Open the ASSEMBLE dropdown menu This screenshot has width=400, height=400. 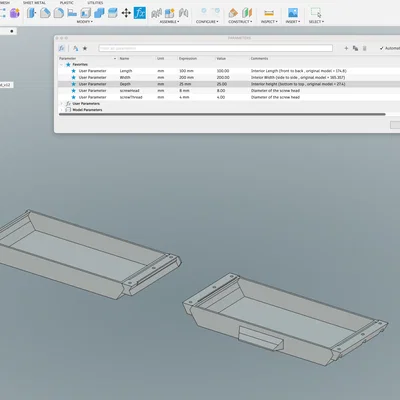[x=169, y=22]
